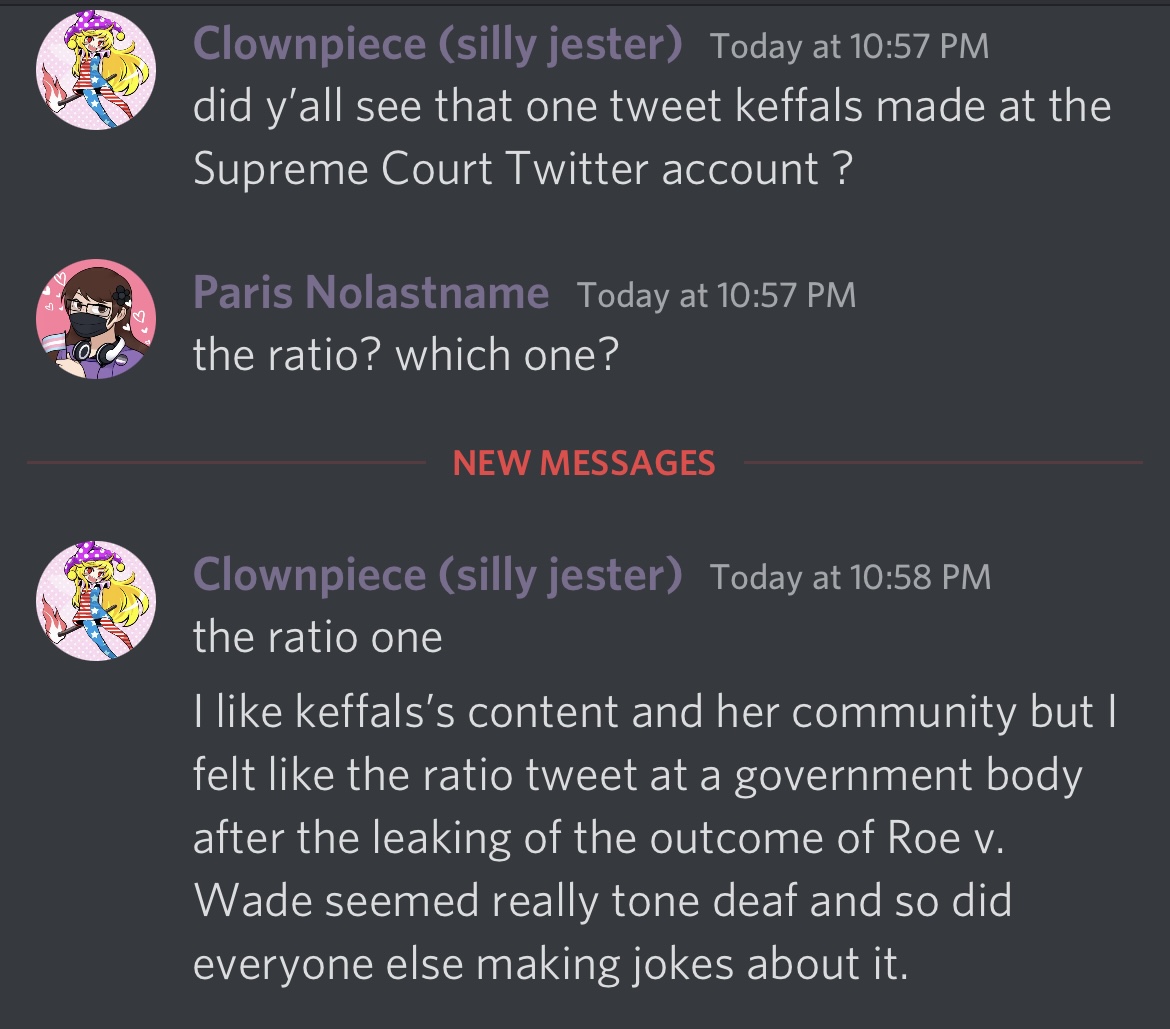
Task: Click the "felt like the ratio tweet" line
Action: 637,775
